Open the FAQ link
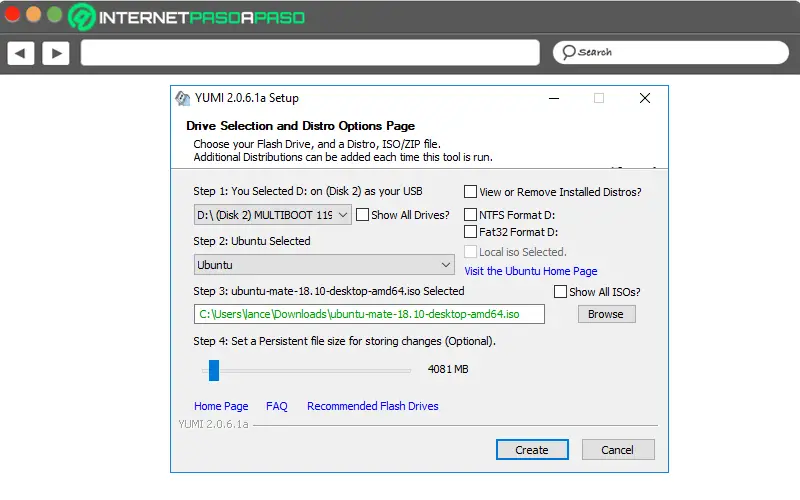The image size is (800, 500). point(277,406)
